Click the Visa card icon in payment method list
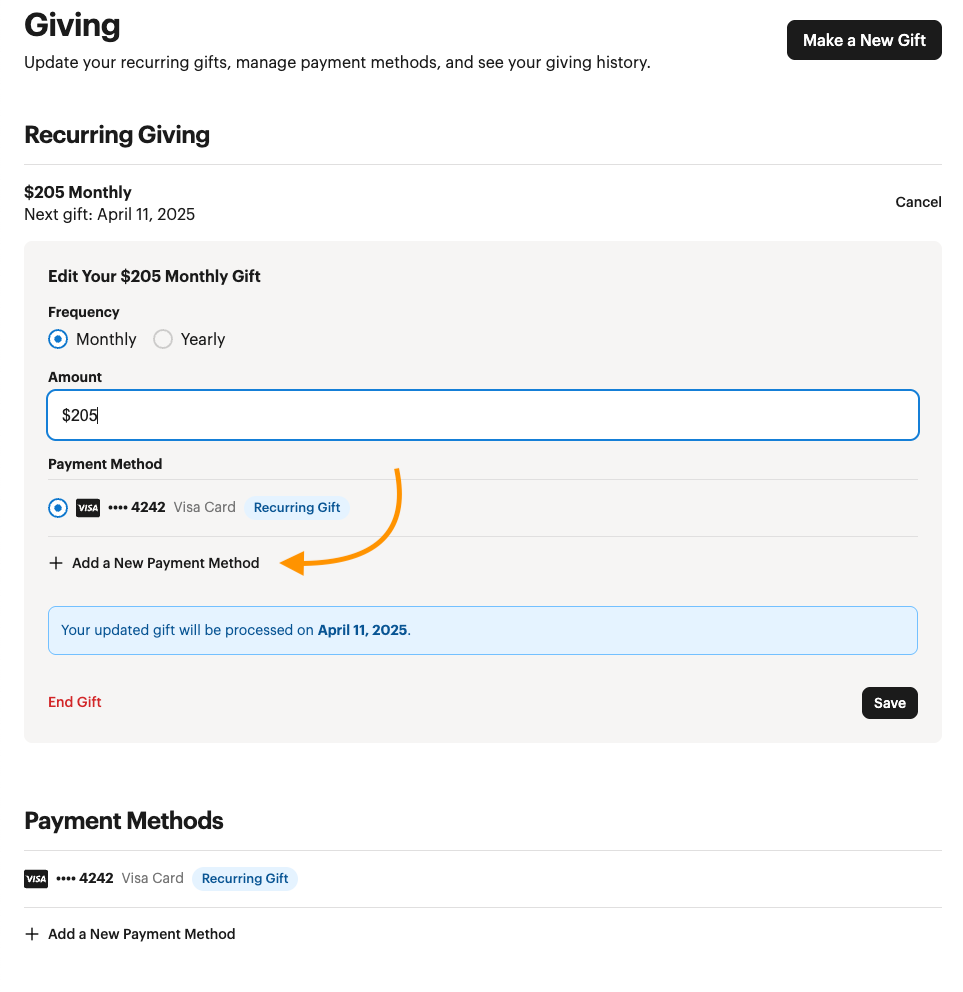This screenshot has width=963, height=992. pyautogui.click(x=88, y=508)
